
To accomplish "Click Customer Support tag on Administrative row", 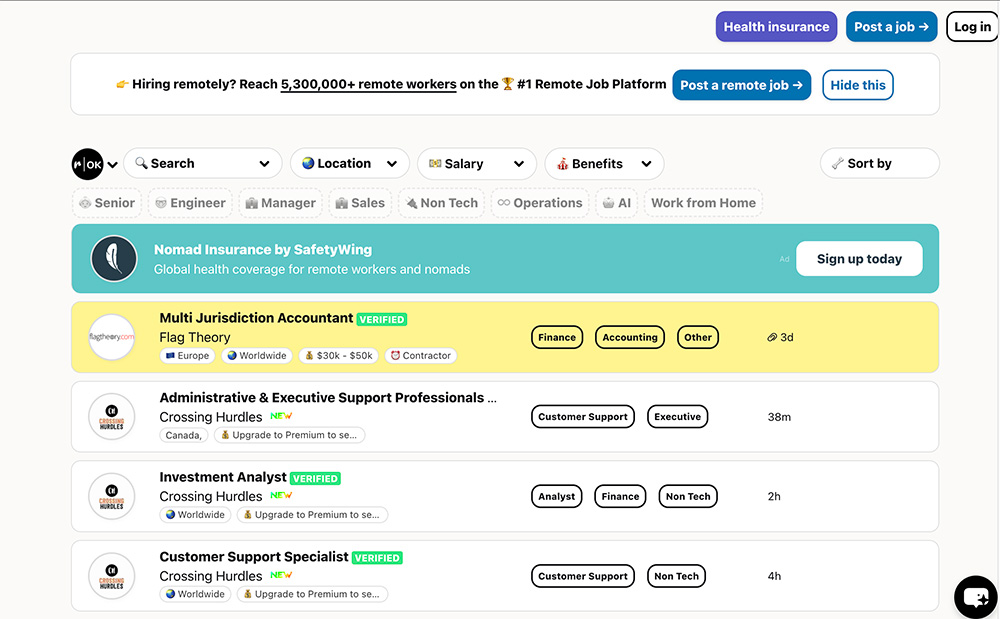I will point(583,416).
